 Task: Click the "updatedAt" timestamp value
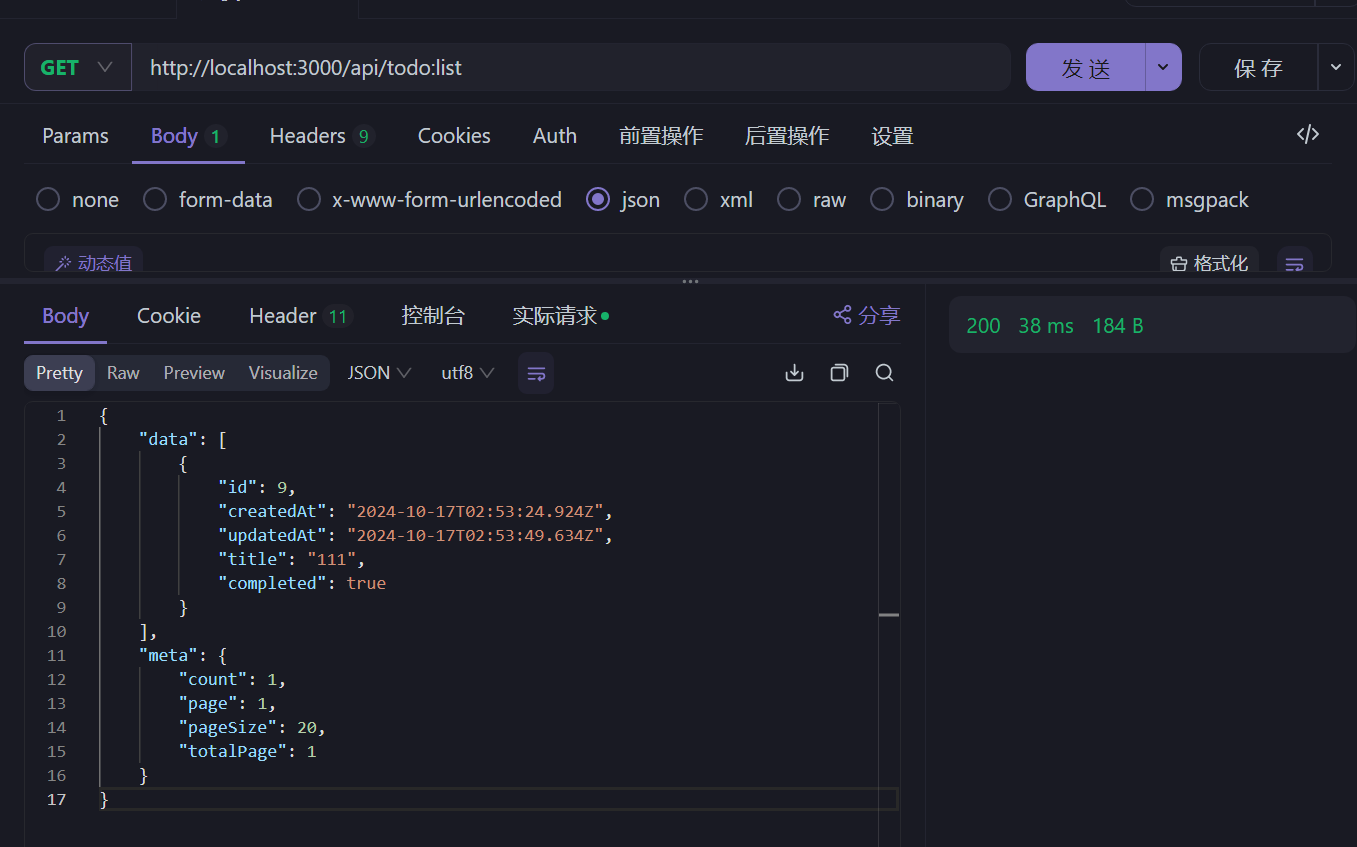tap(475, 535)
